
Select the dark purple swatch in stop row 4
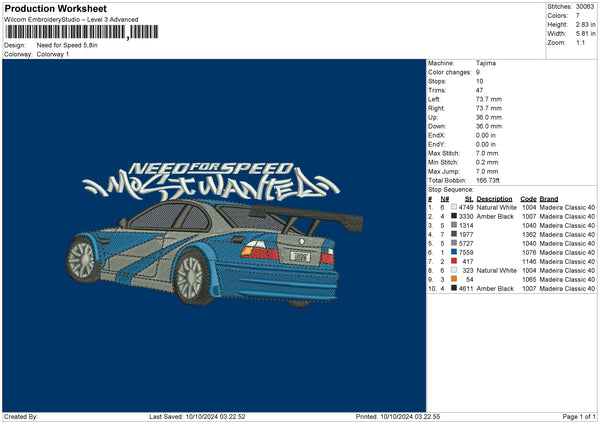pyautogui.click(x=454, y=234)
